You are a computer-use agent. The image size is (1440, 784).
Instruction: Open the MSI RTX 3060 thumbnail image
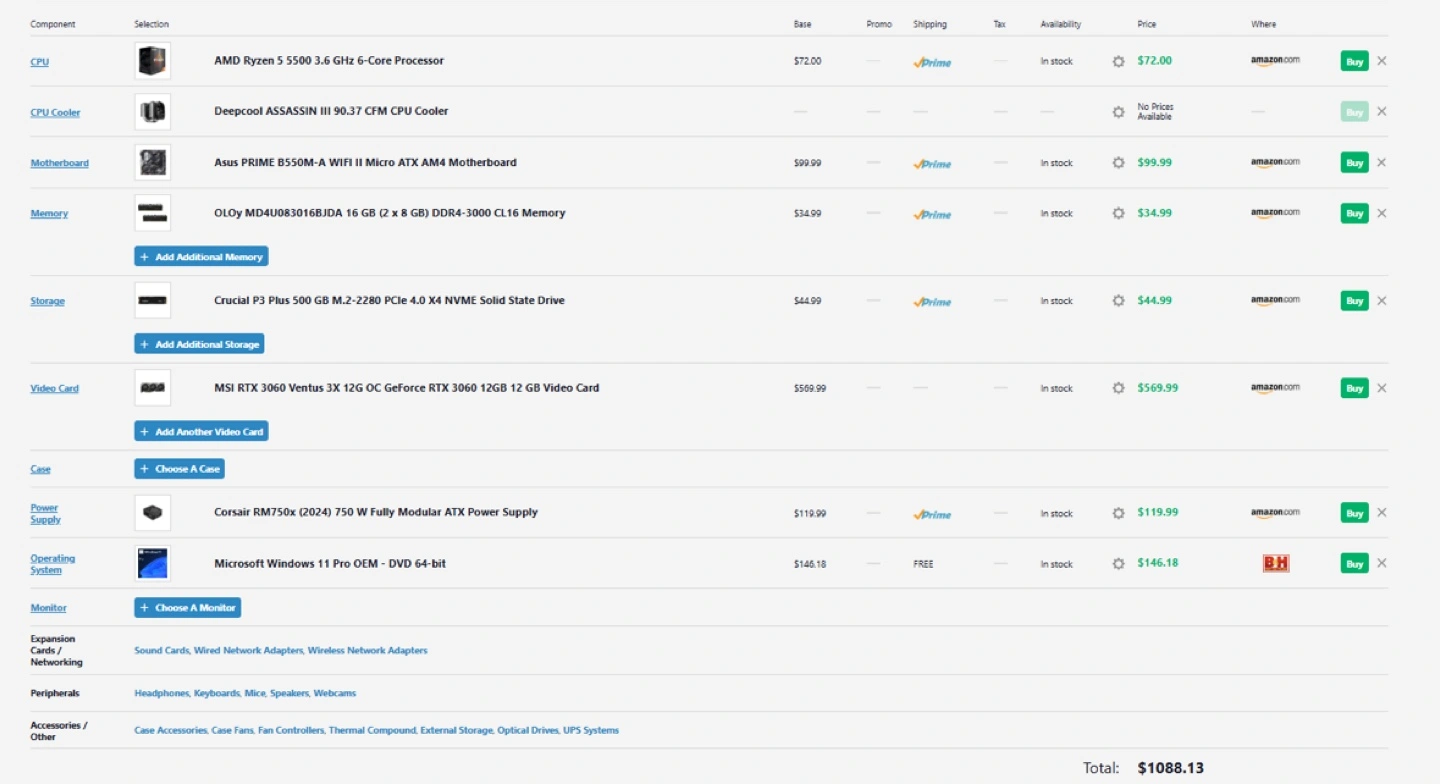[x=153, y=388]
